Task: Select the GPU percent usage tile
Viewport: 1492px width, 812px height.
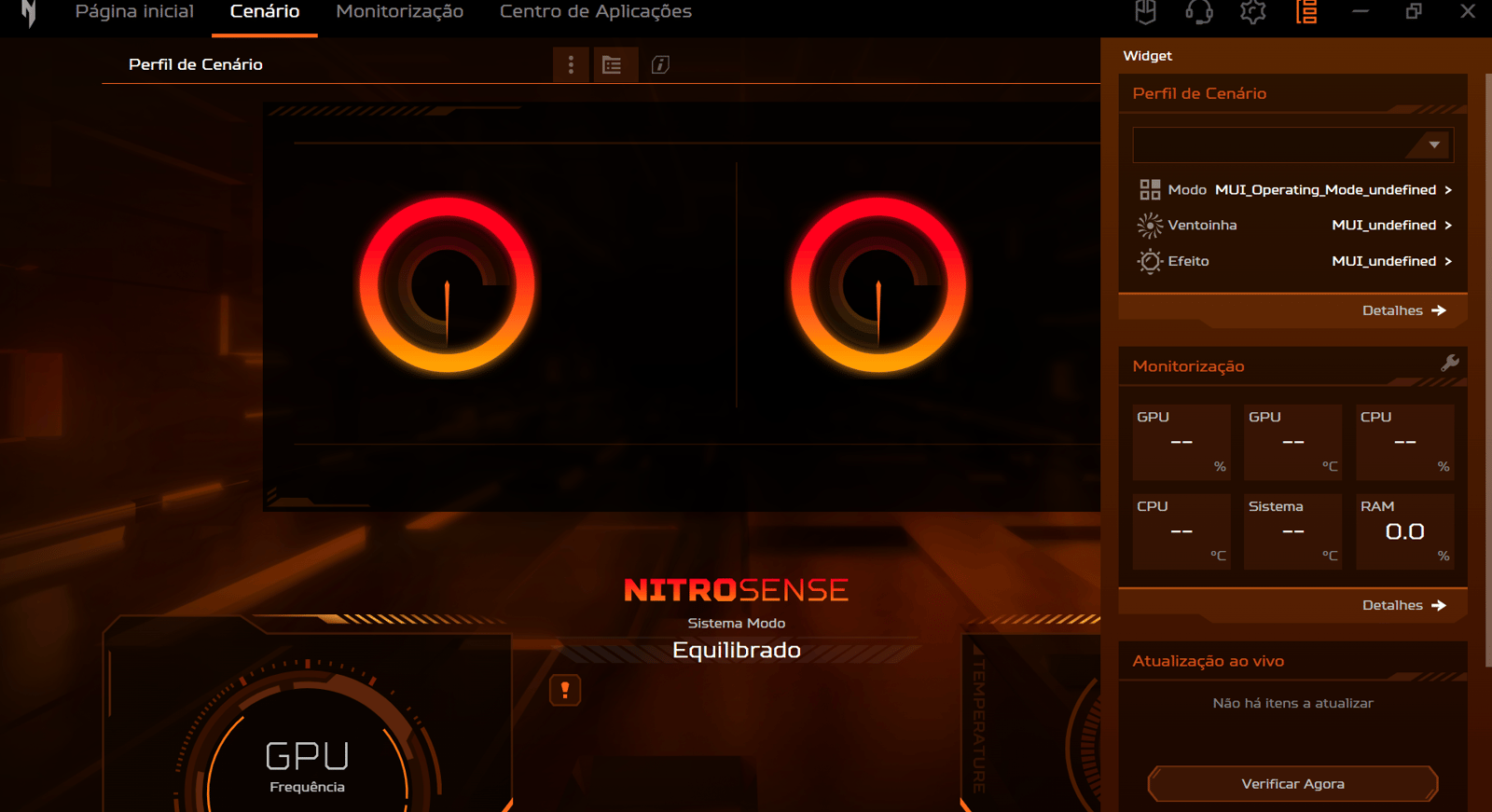Action: [x=1181, y=442]
